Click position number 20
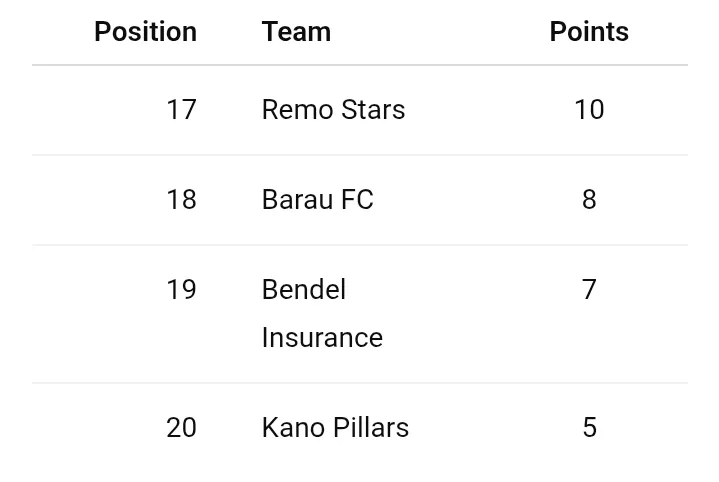This screenshot has width=719, height=482. (181, 428)
